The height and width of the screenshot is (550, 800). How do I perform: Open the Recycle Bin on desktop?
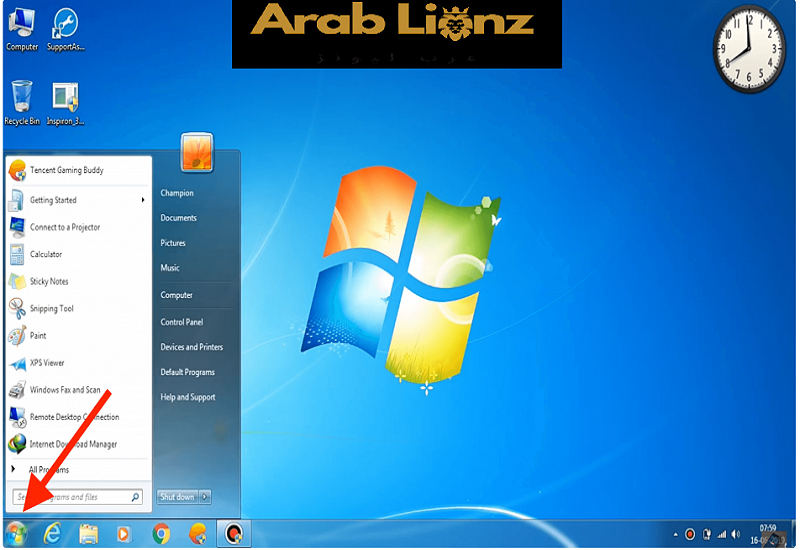click(x=21, y=103)
